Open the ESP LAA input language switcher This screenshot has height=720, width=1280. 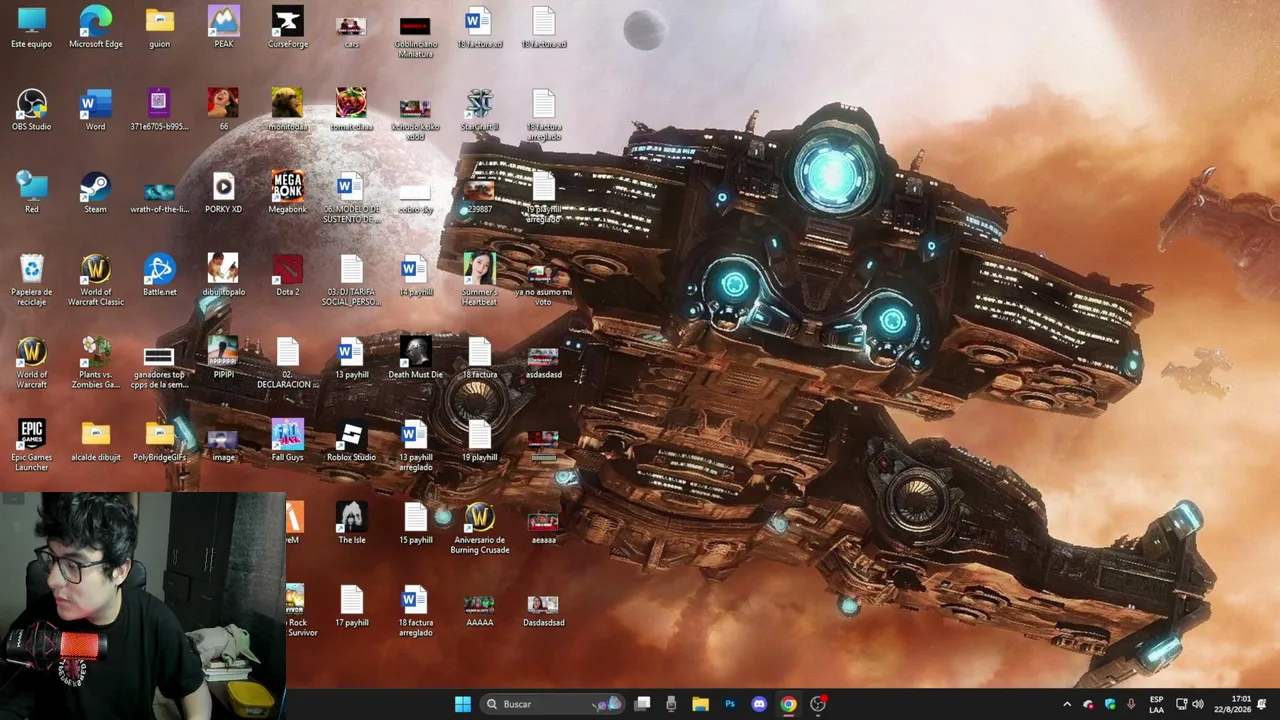tap(1156, 704)
